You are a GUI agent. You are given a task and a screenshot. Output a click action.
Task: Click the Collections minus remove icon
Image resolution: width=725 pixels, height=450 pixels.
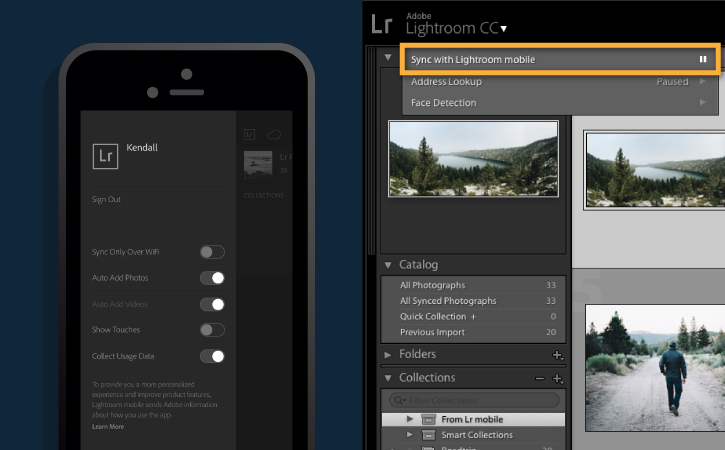tap(540, 378)
